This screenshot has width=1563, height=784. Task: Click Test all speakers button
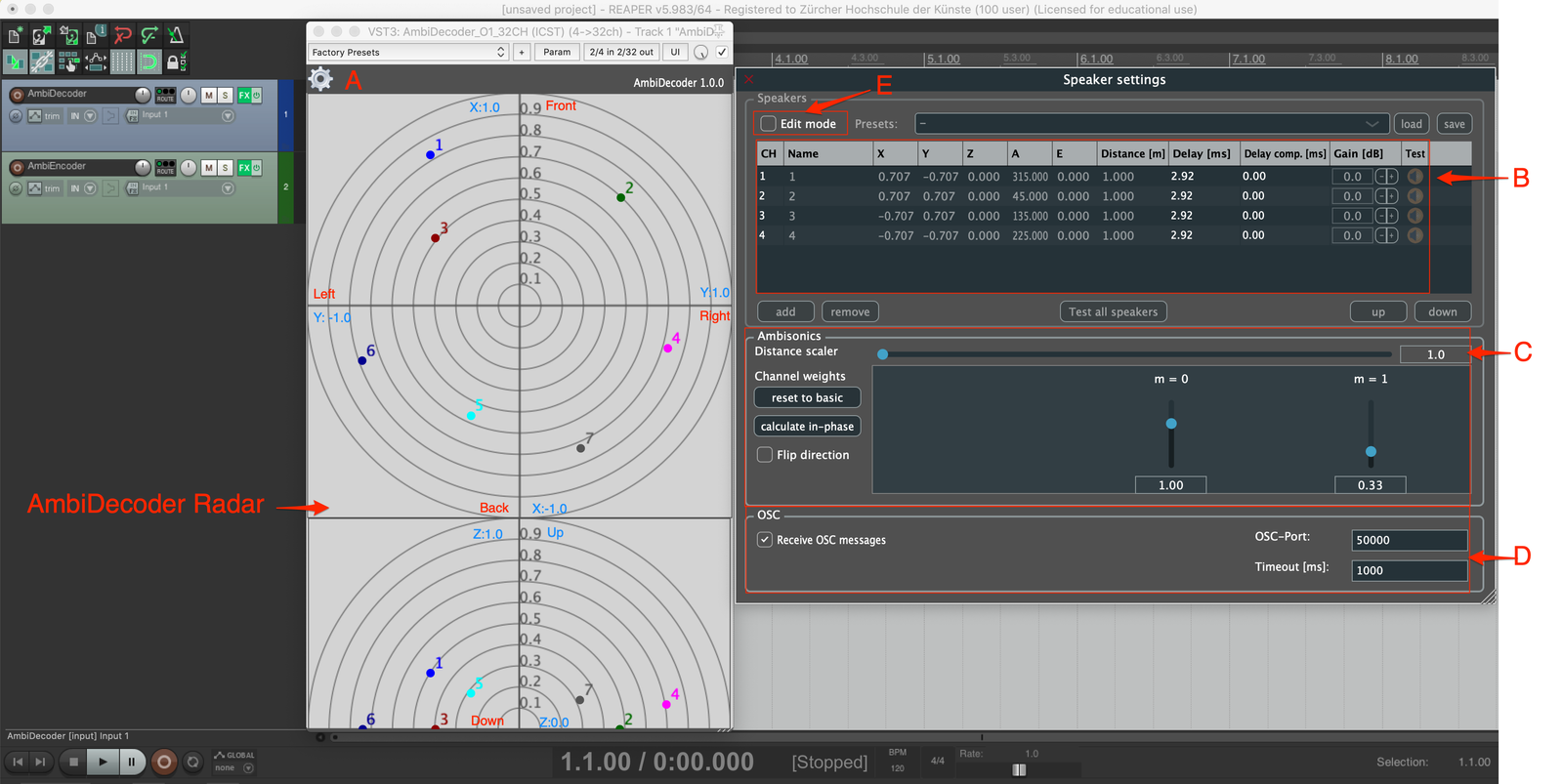pyautogui.click(x=1113, y=311)
